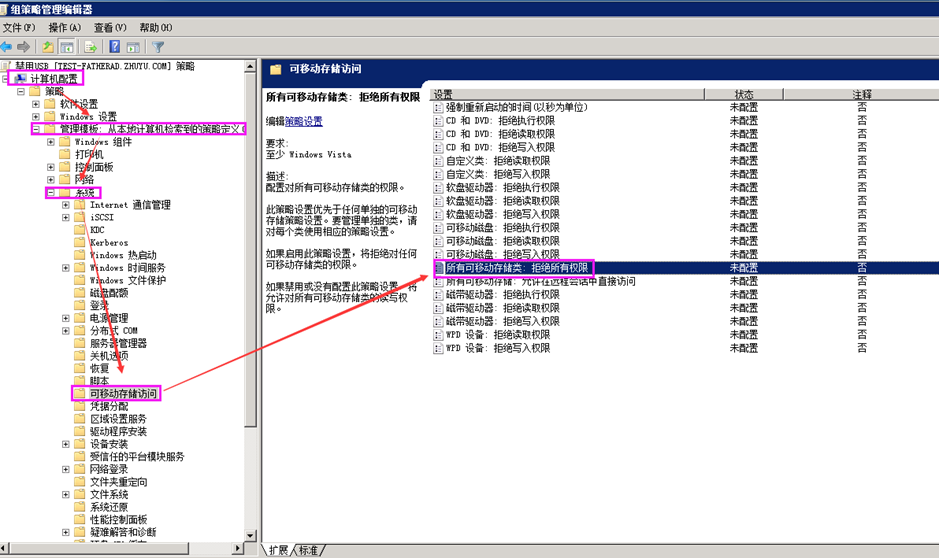This screenshot has width=939, height=558.
Task: Select the 可移动存储访问 tree item
Action: (x=123, y=393)
